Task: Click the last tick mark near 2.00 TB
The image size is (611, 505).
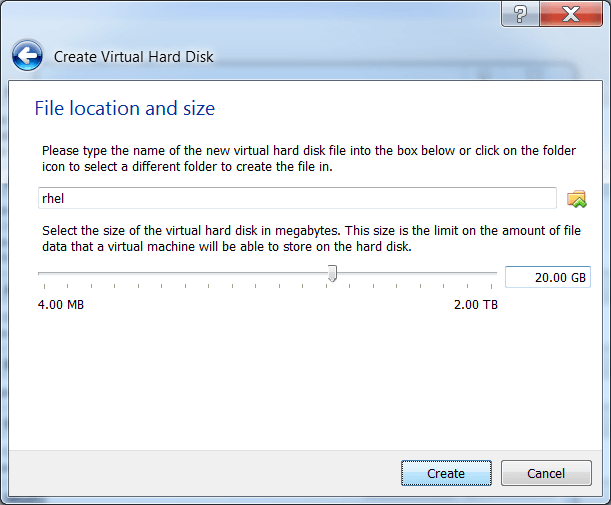Action: tap(491, 286)
